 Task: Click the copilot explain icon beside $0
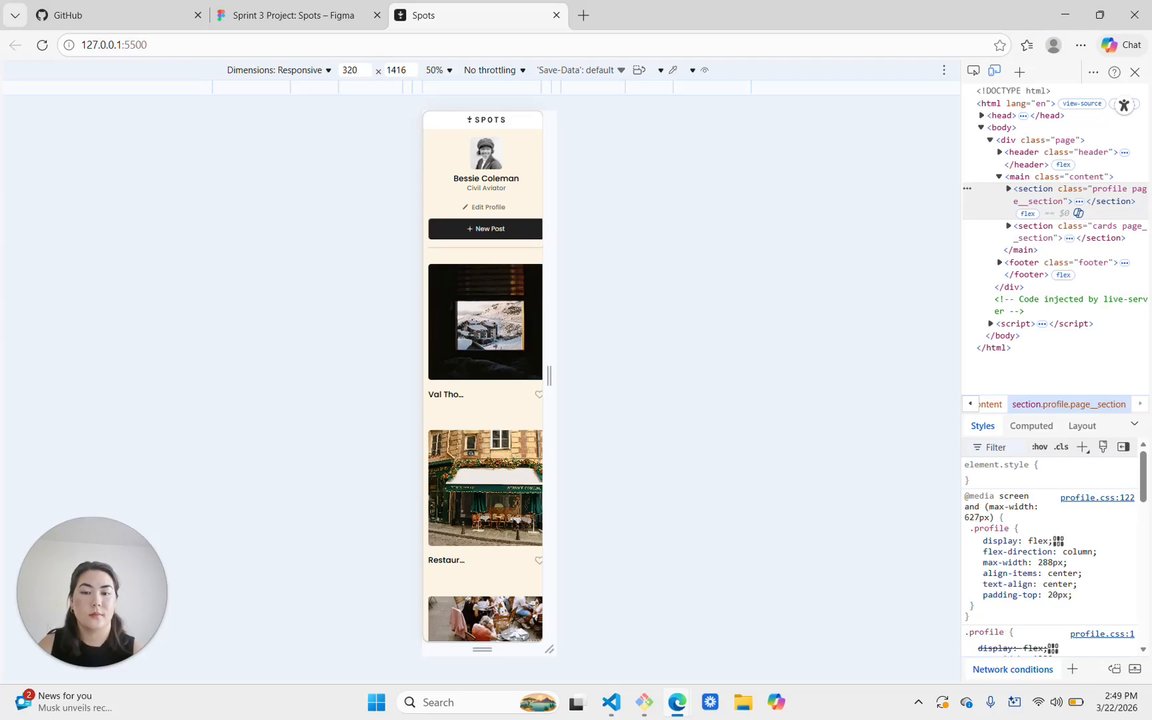1079,213
